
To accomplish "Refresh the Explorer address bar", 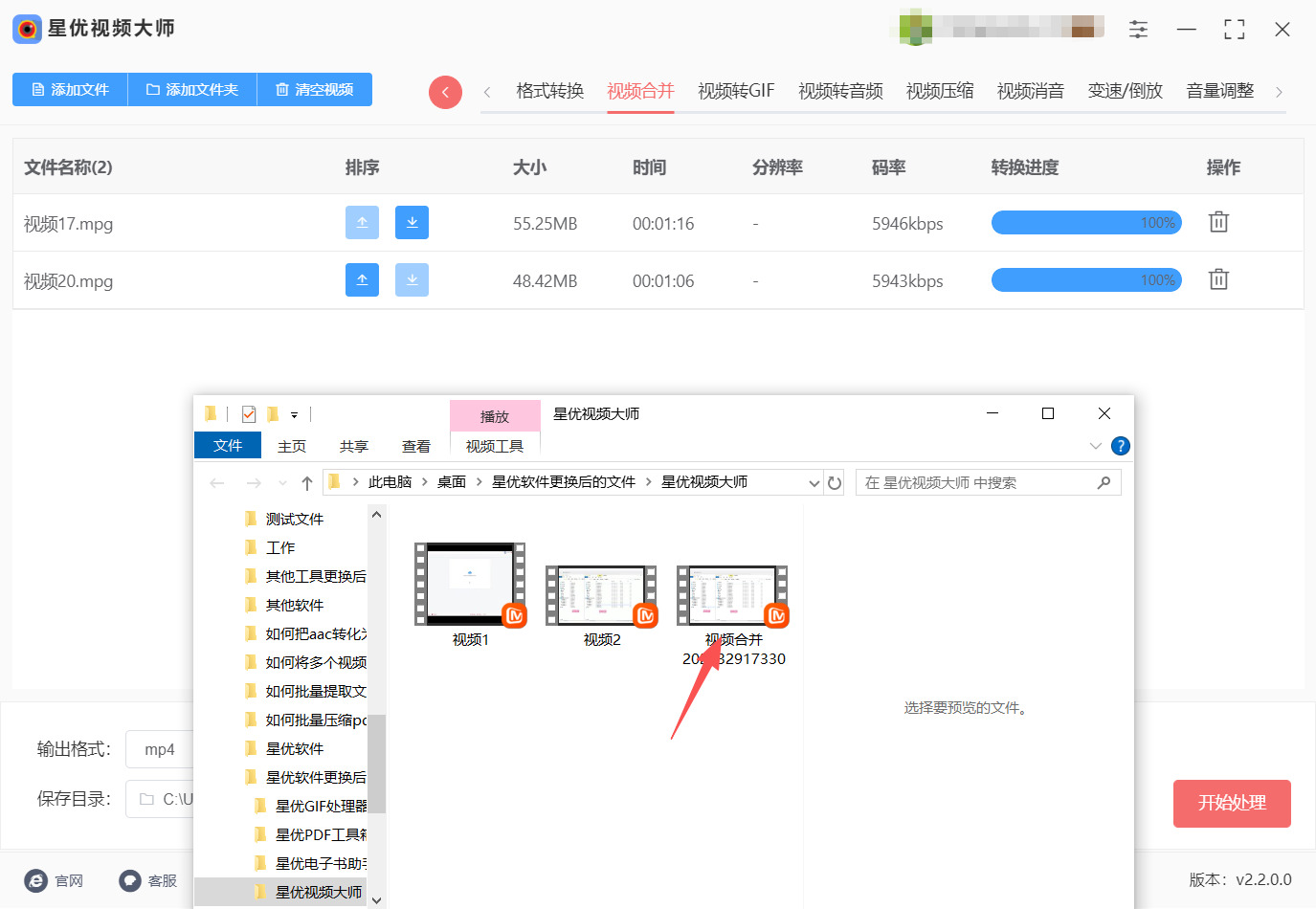I will tap(835, 483).
